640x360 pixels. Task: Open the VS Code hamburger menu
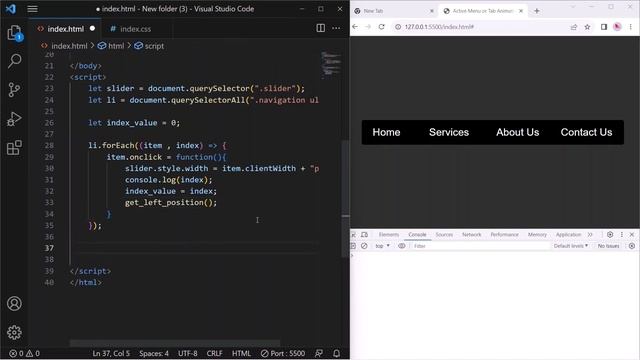pyautogui.click(x=32, y=9)
